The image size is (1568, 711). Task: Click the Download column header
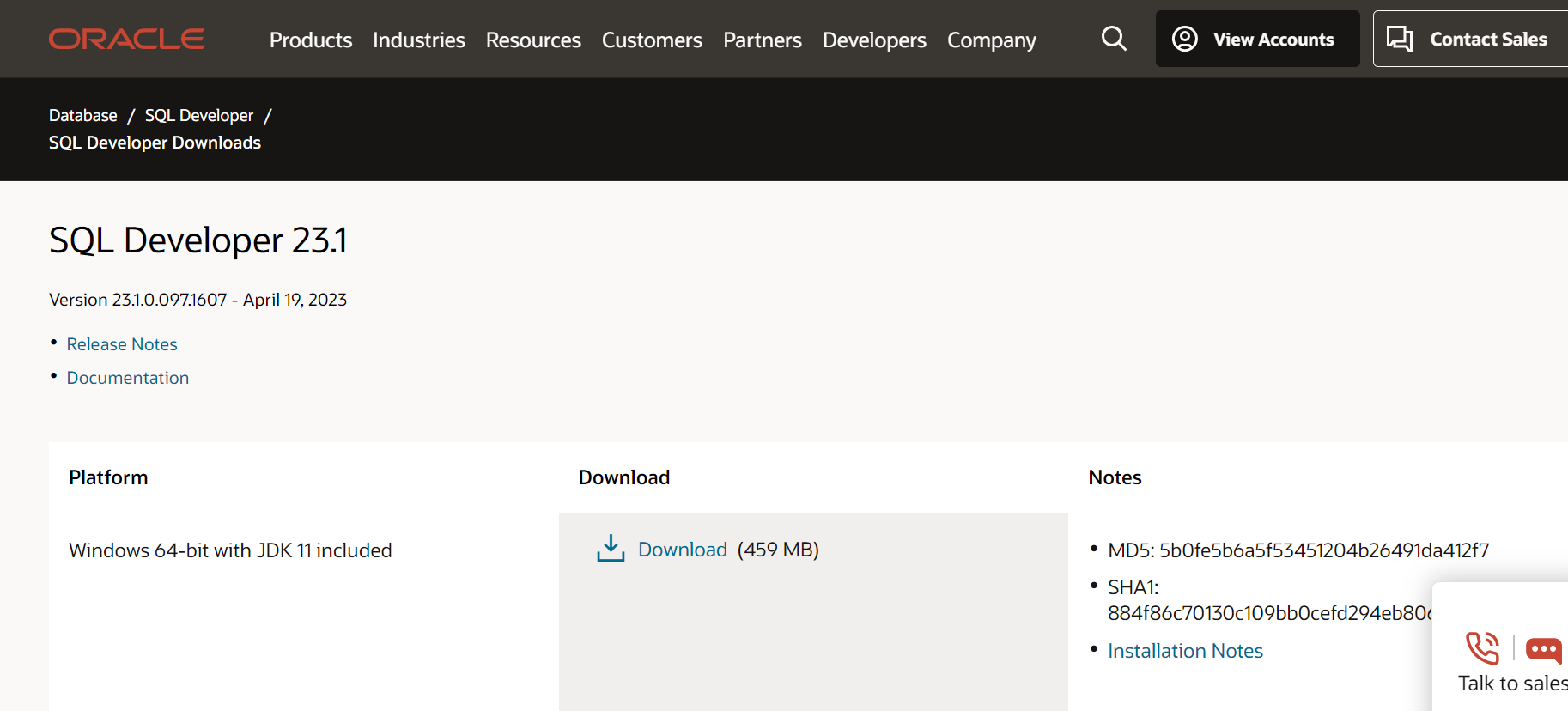[624, 477]
